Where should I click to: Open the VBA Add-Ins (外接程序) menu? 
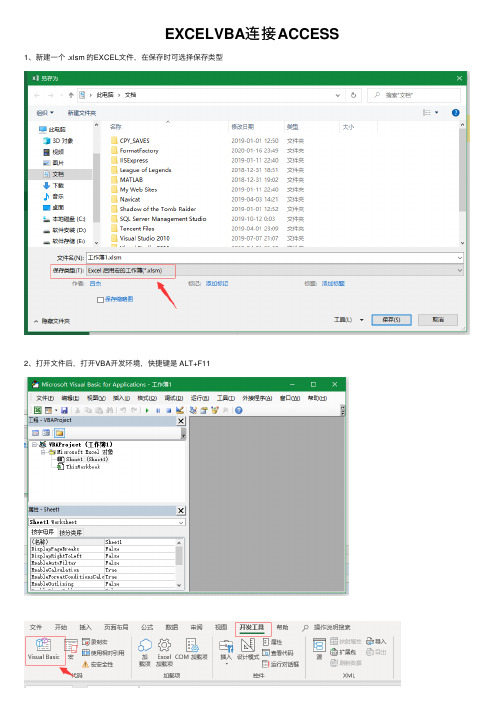point(257,398)
